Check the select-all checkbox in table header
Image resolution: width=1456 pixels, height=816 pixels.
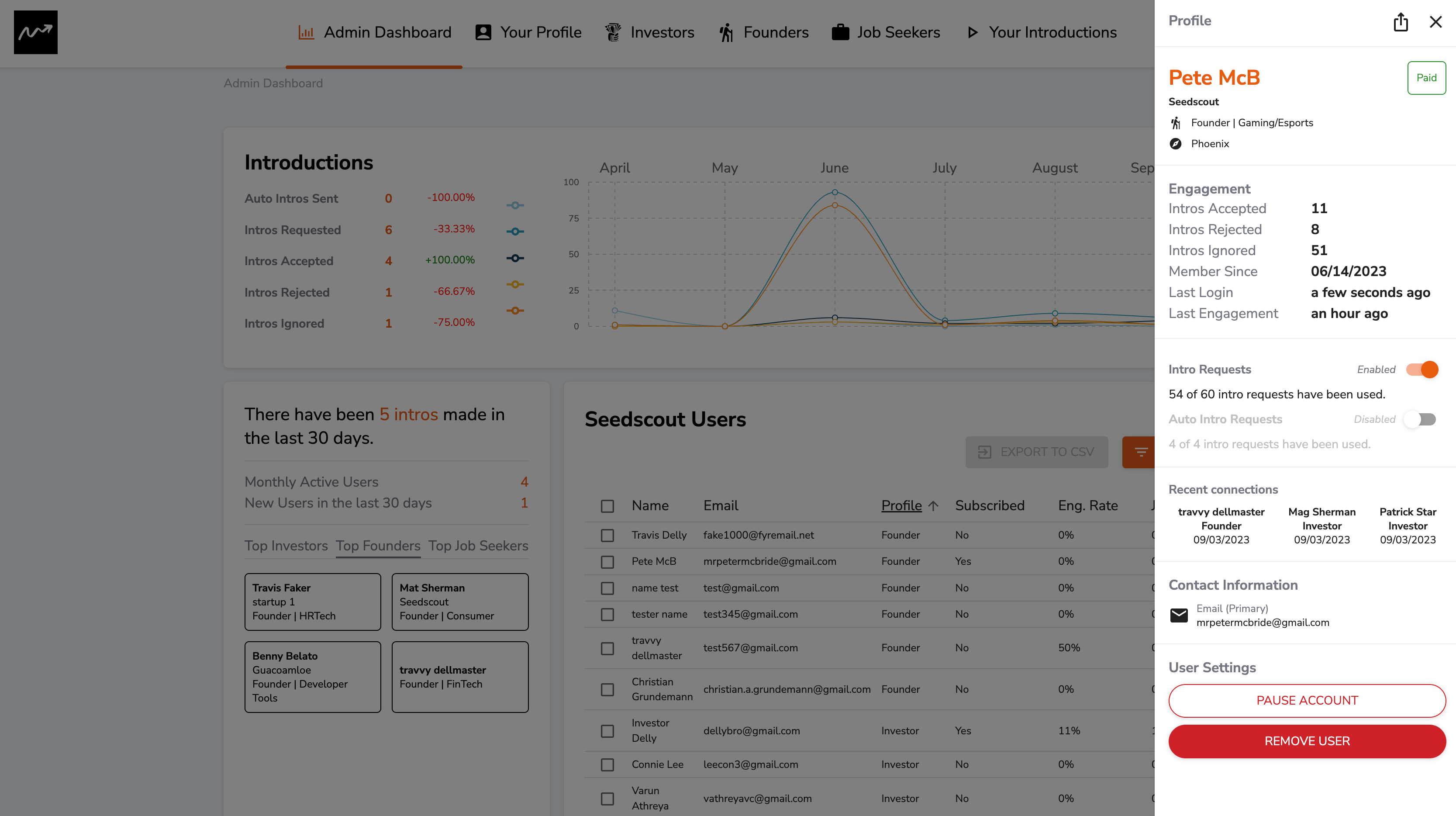607,506
